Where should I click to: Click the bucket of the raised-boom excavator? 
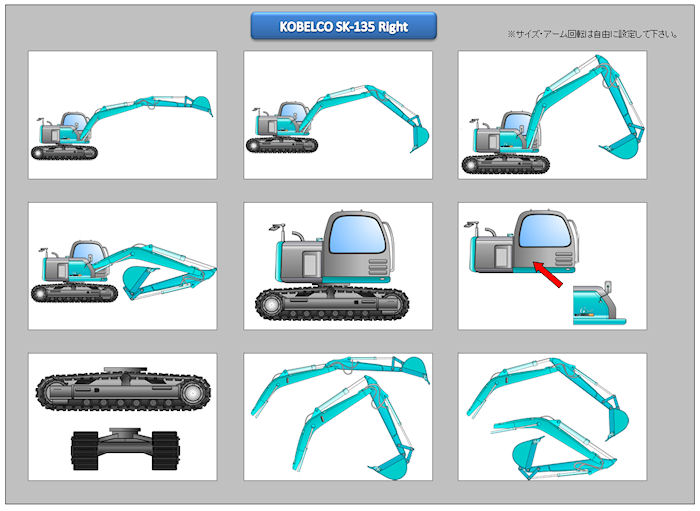click(620, 146)
